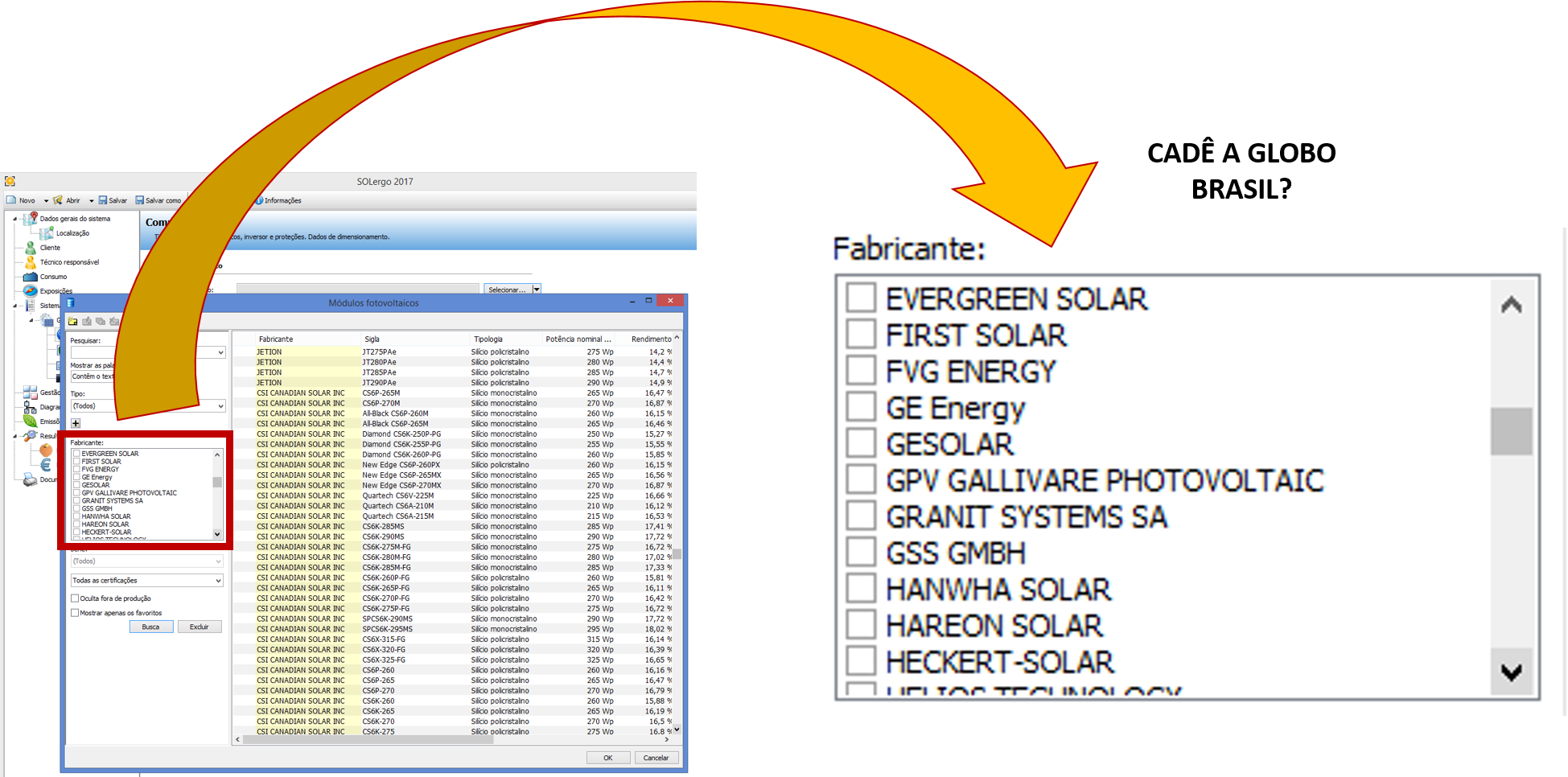Viewport: 1568px width, 777px height.
Task: Click the Salvar disk icon
Action: coord(102,200)
